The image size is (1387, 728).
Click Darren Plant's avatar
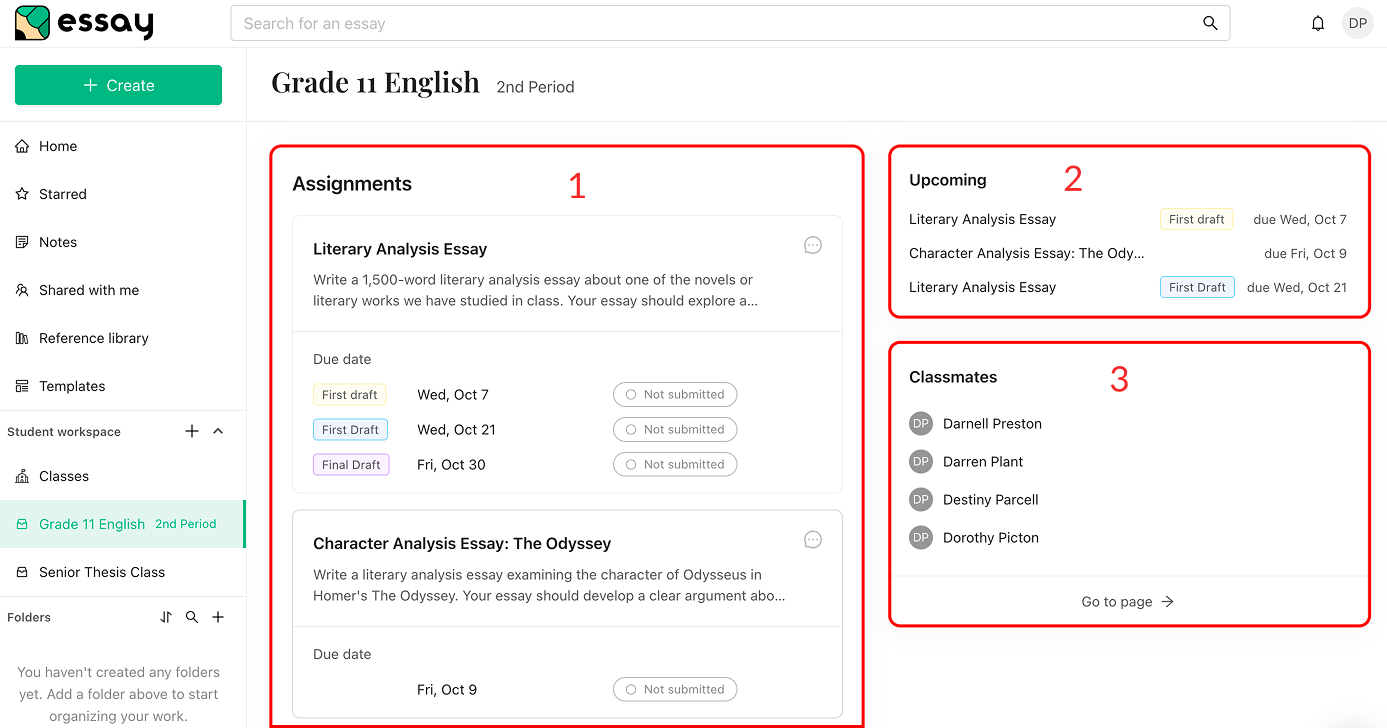tap(920, 461)
